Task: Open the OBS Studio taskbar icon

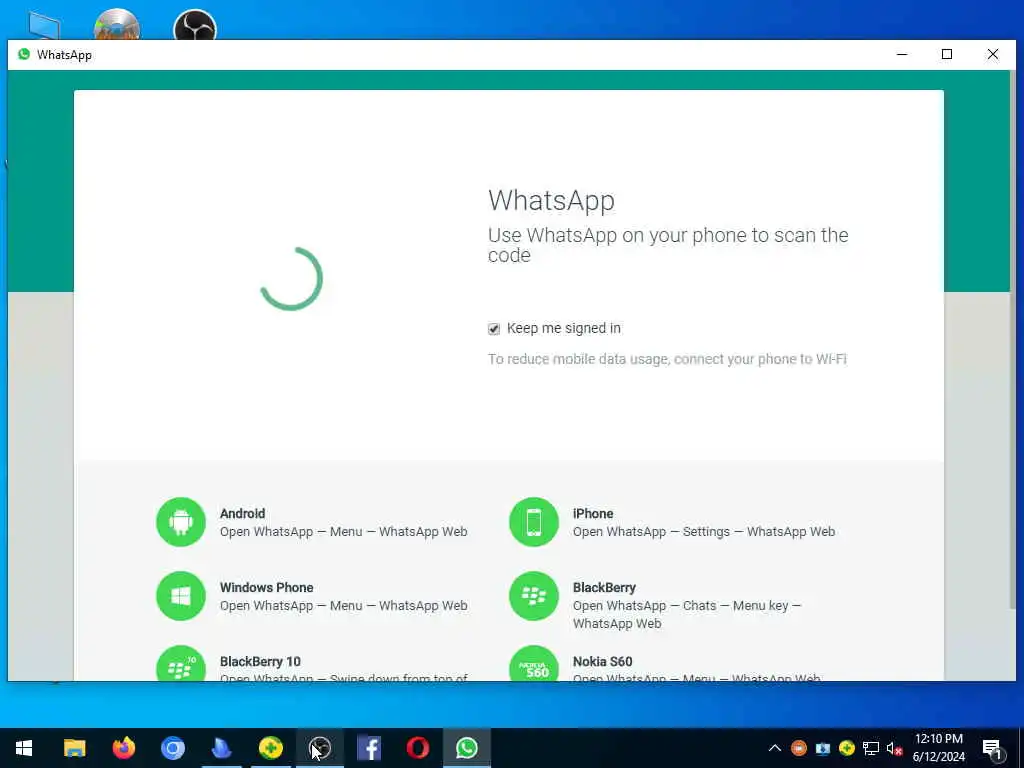Action: pyautogui.click(x=319, y=748)
